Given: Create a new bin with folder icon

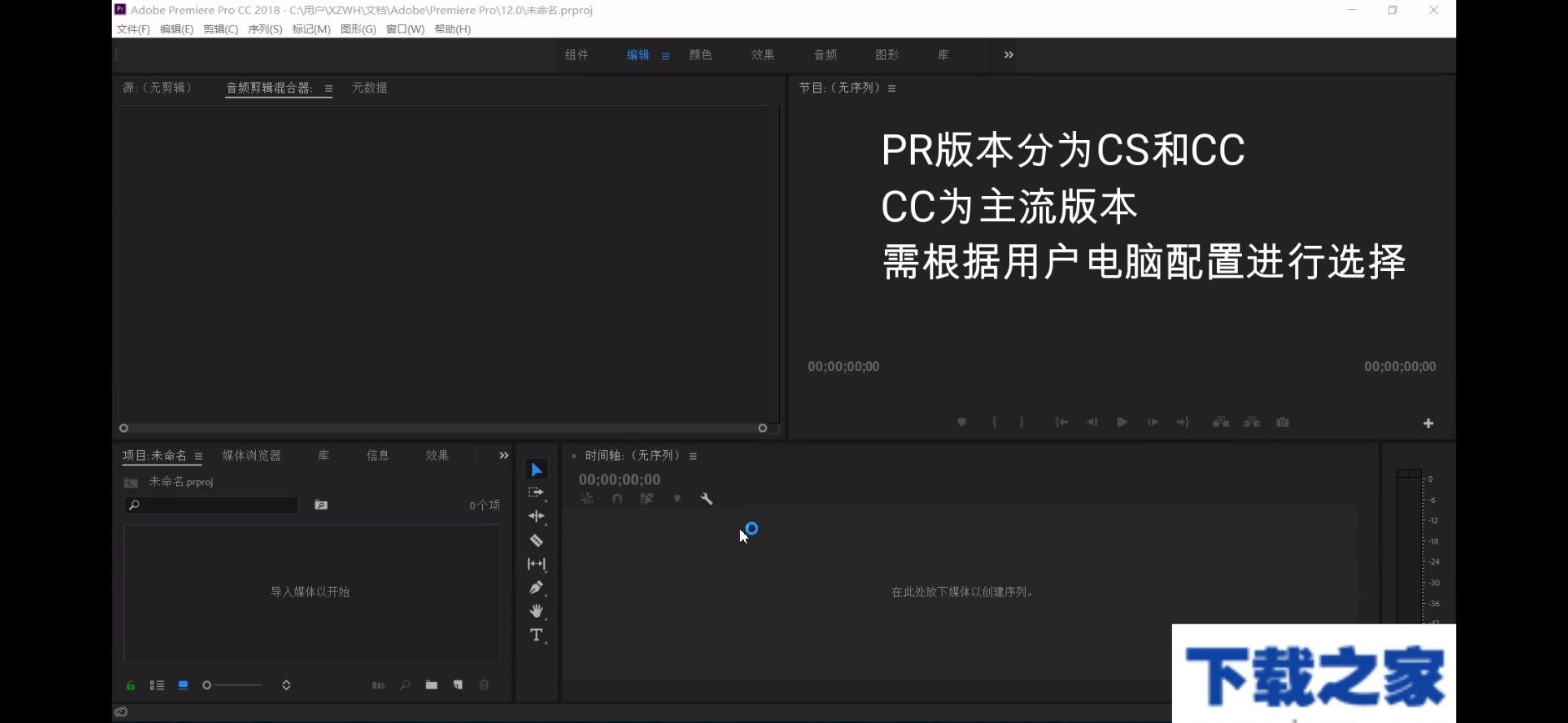Looking at the screenshot, I should (x=431, y=685).
